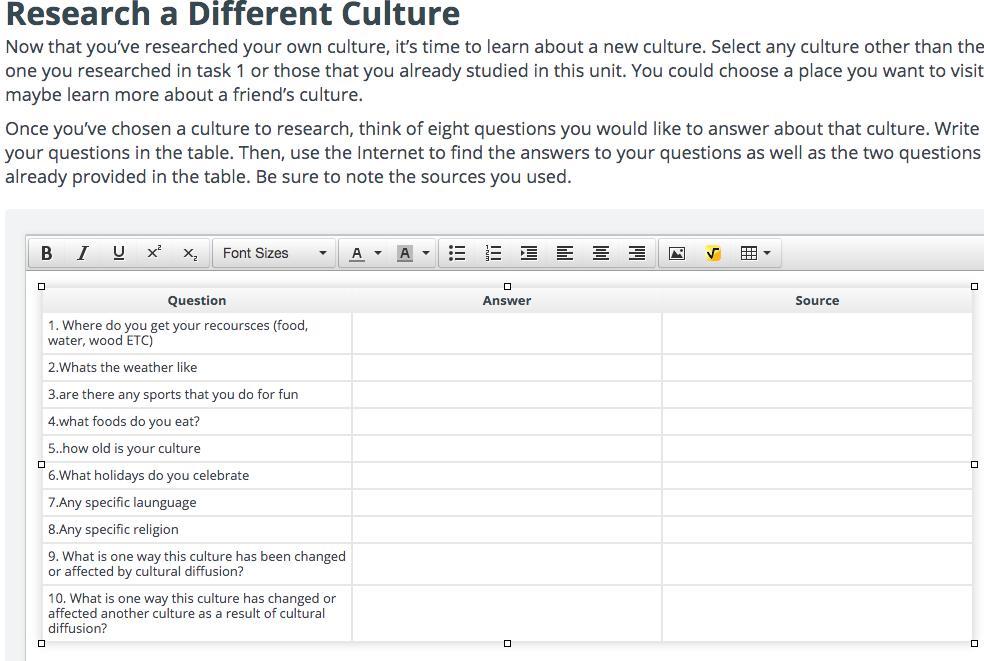
Task: Align text to the left
Action: tap(565, 253)
